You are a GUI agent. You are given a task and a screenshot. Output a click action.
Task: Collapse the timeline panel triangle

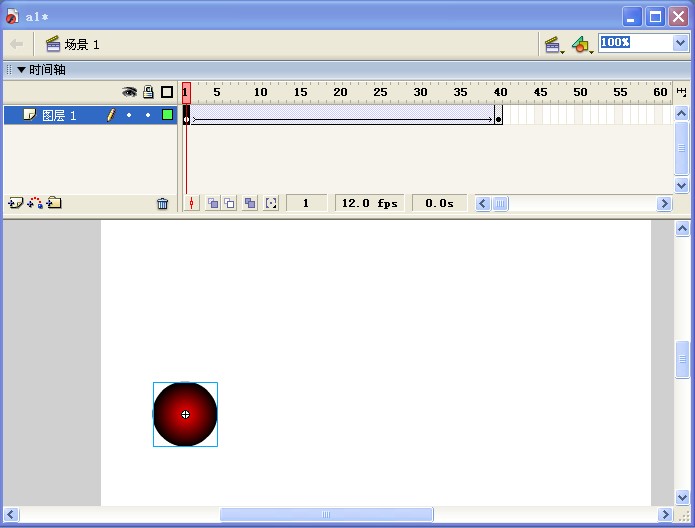pos(21,70)
